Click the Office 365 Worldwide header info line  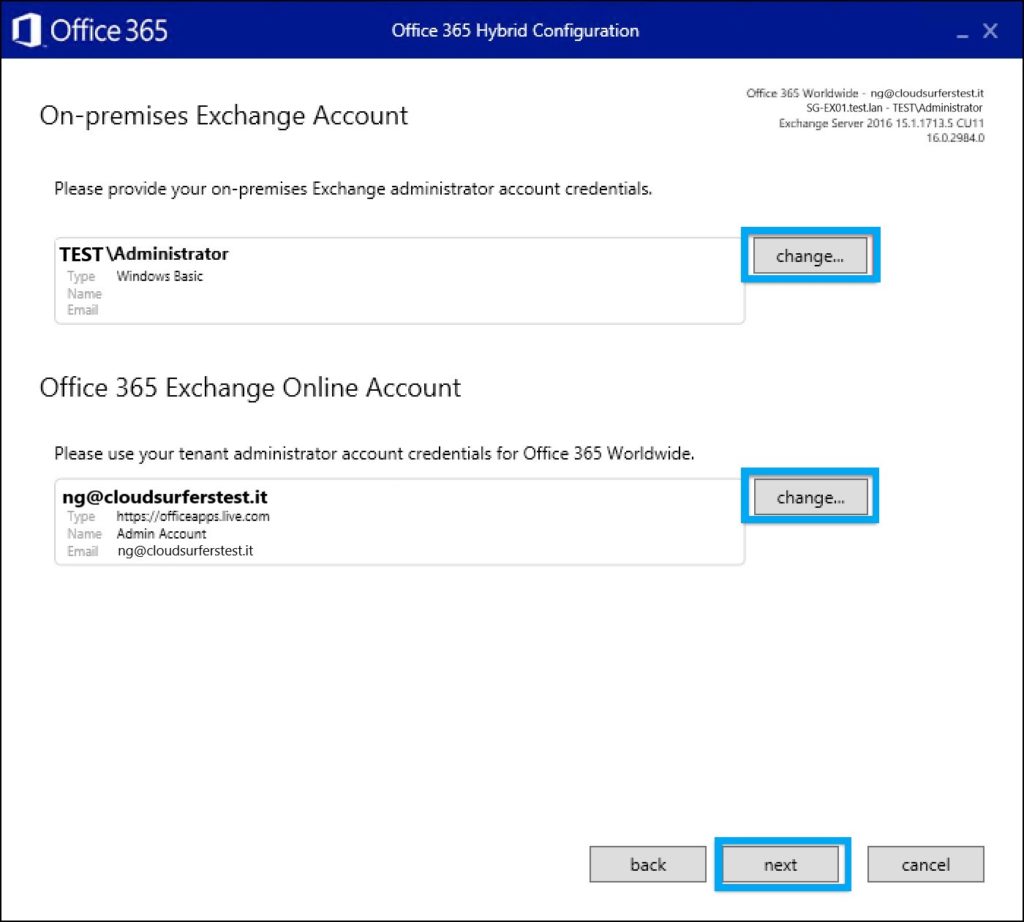coord(865,93)
